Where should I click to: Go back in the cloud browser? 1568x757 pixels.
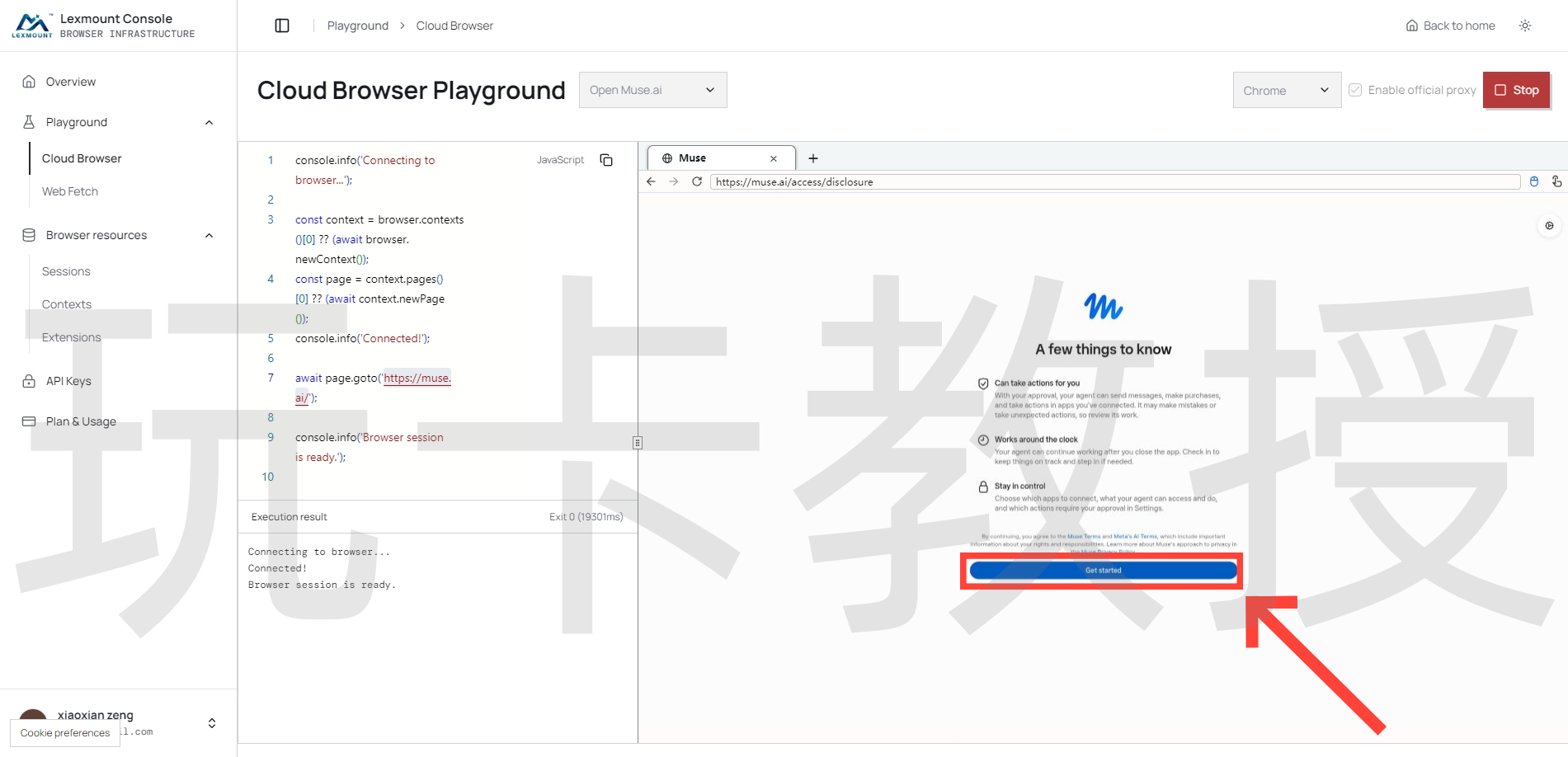tap(652, 181)
